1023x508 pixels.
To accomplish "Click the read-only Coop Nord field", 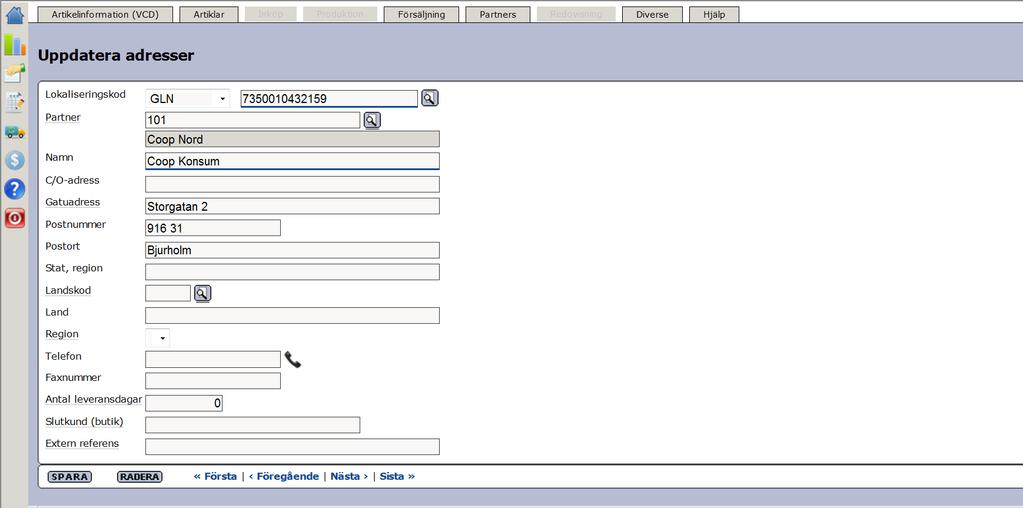I will click(x=292, y=139).
